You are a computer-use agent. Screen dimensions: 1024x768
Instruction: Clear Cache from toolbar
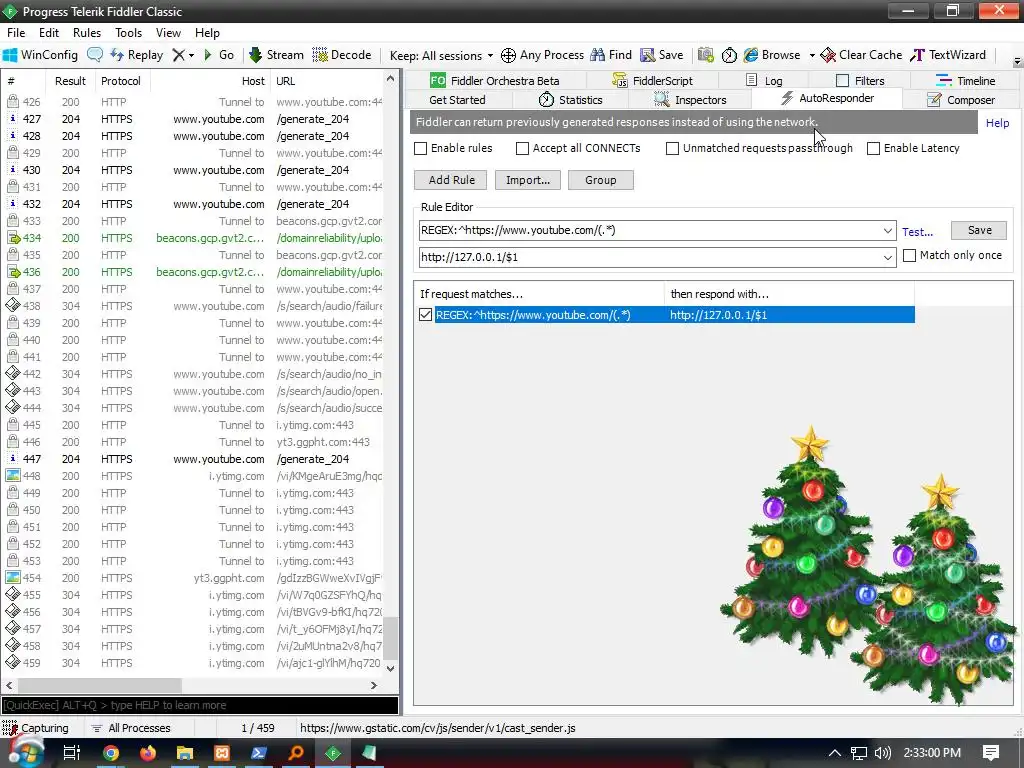tap(861, 55)
